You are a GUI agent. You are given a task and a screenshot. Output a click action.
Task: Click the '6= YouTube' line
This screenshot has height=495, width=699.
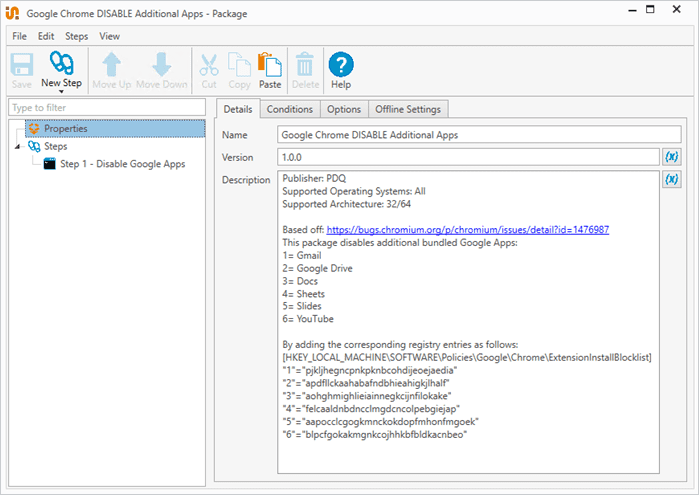[x=308, y=319]
